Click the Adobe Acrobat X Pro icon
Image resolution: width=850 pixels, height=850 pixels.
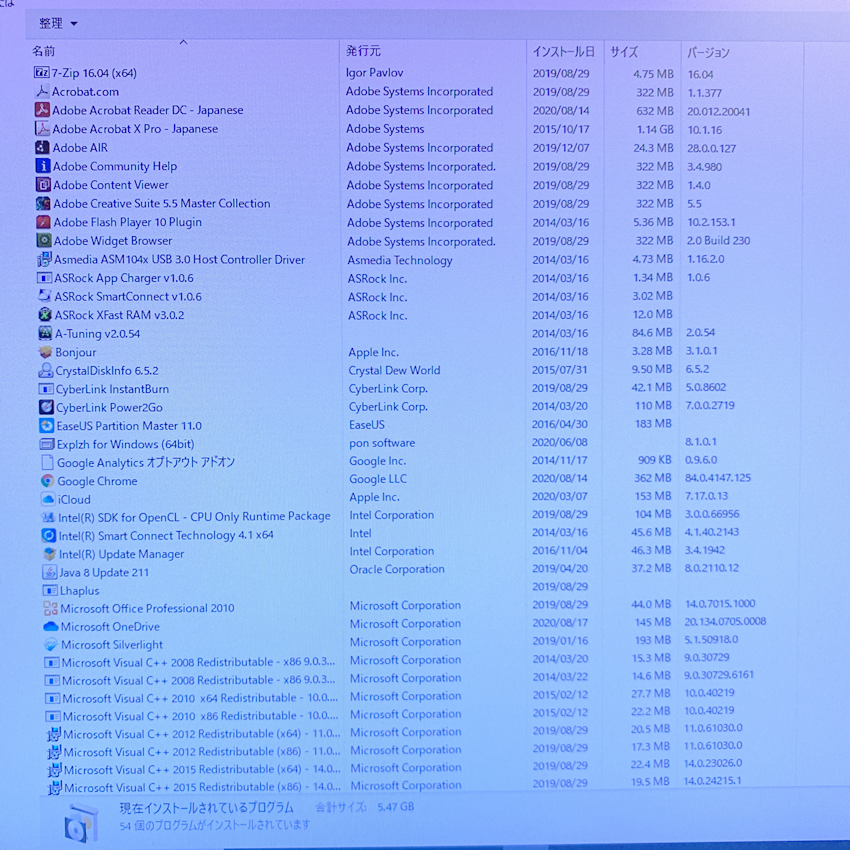click(43, 129)
